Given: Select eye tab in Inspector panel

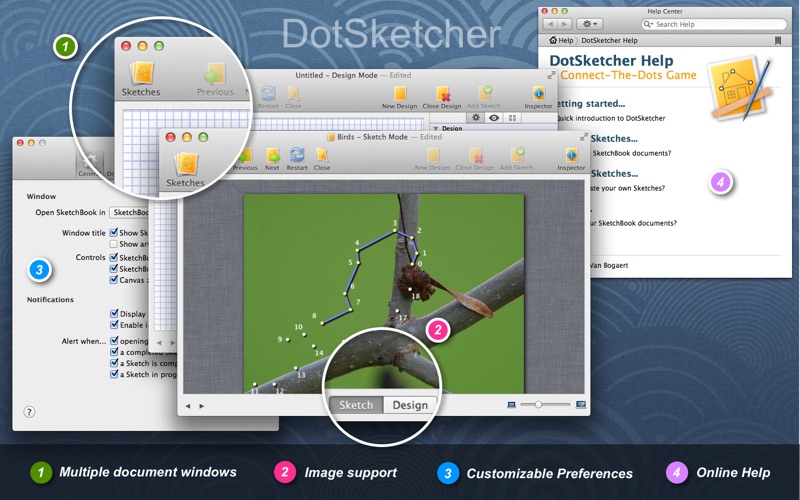Looking at the screenshot, I should click(494, 118).
